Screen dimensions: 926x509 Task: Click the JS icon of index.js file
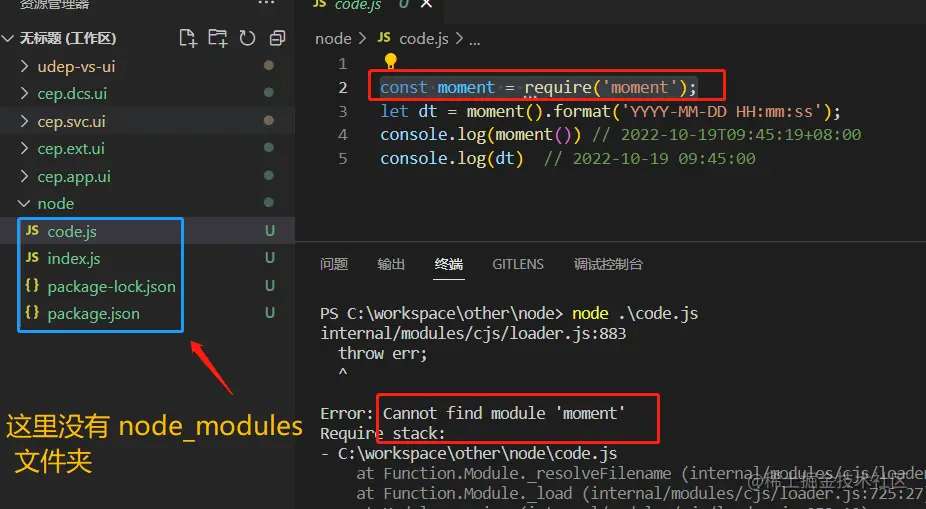(32, 258)
